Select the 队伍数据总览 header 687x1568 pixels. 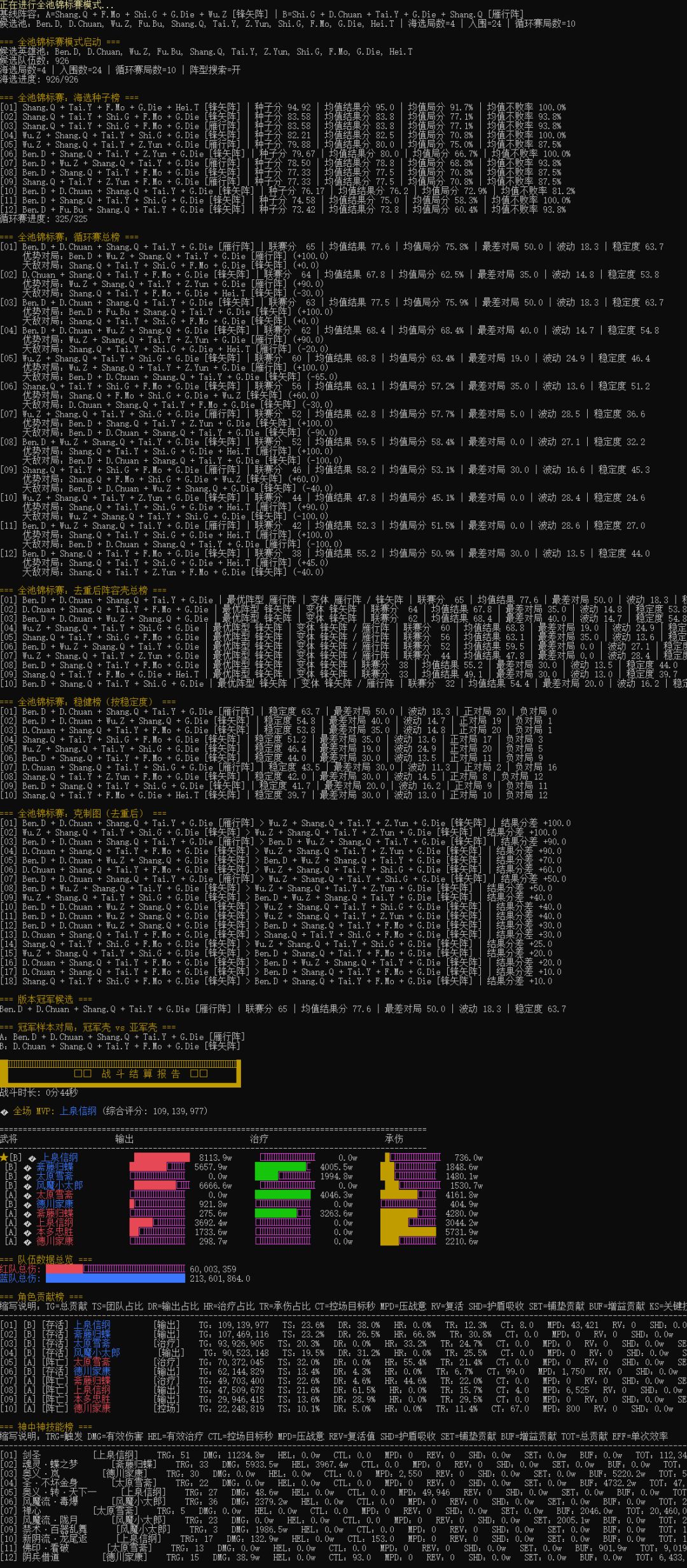click(46, 1259)
